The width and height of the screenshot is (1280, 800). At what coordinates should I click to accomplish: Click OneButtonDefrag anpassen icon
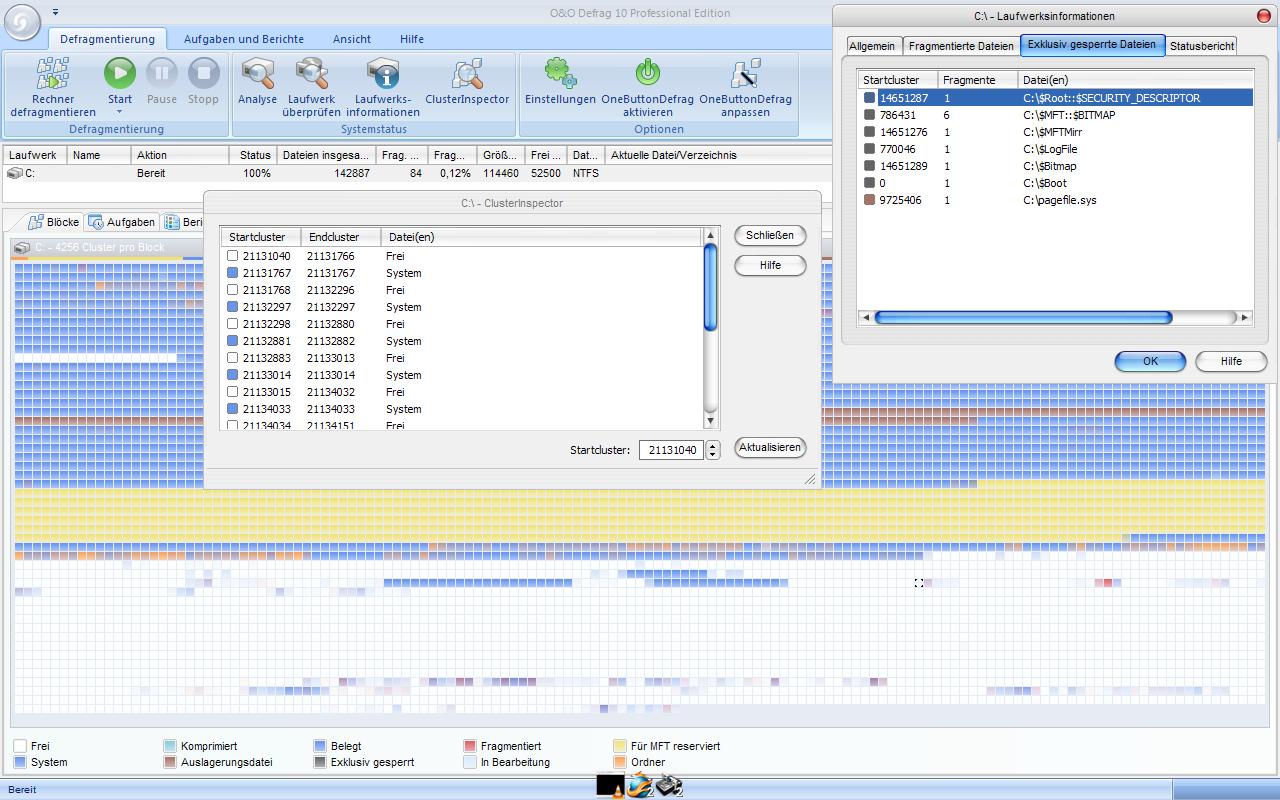[x=745, y=74]
